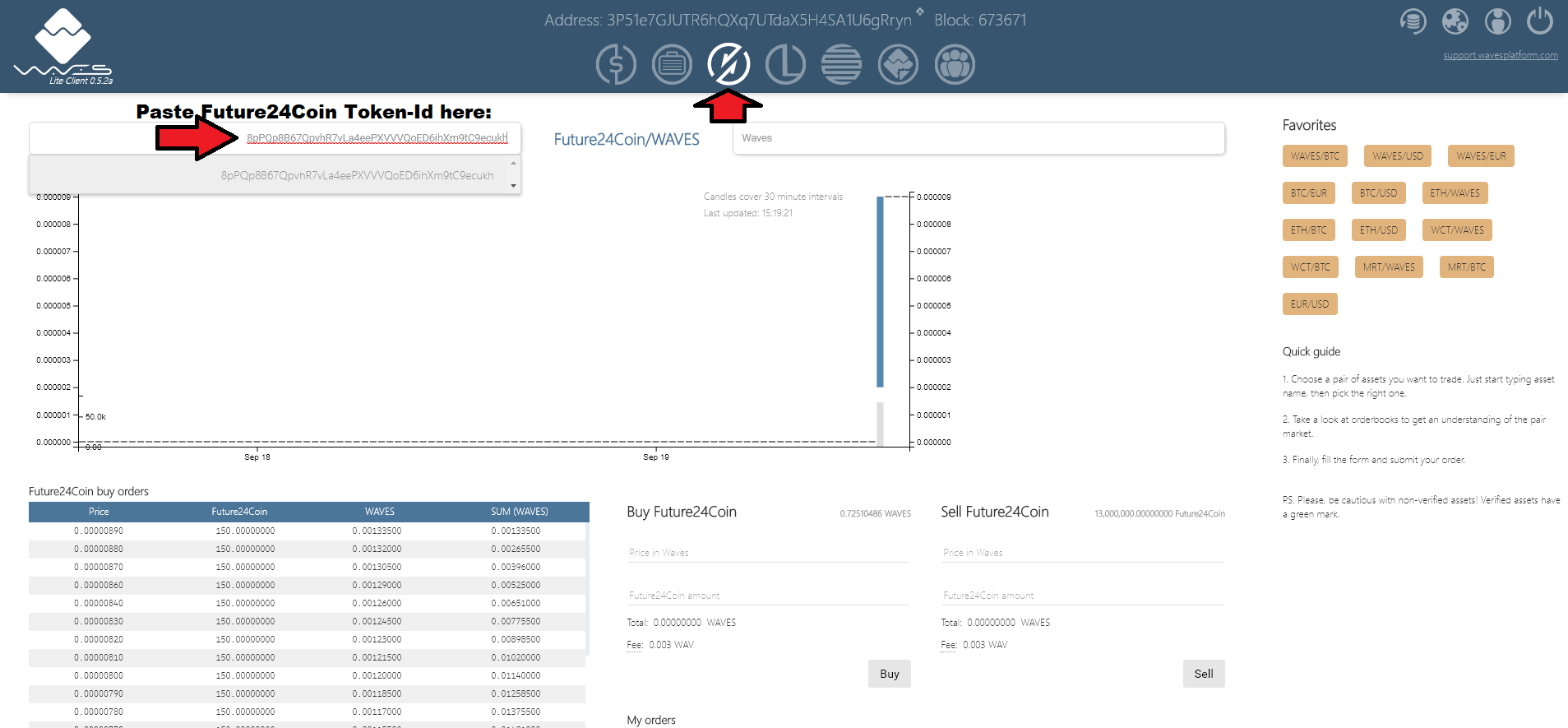Select ETH/WAVES favorite pair

click(1455, 193)
